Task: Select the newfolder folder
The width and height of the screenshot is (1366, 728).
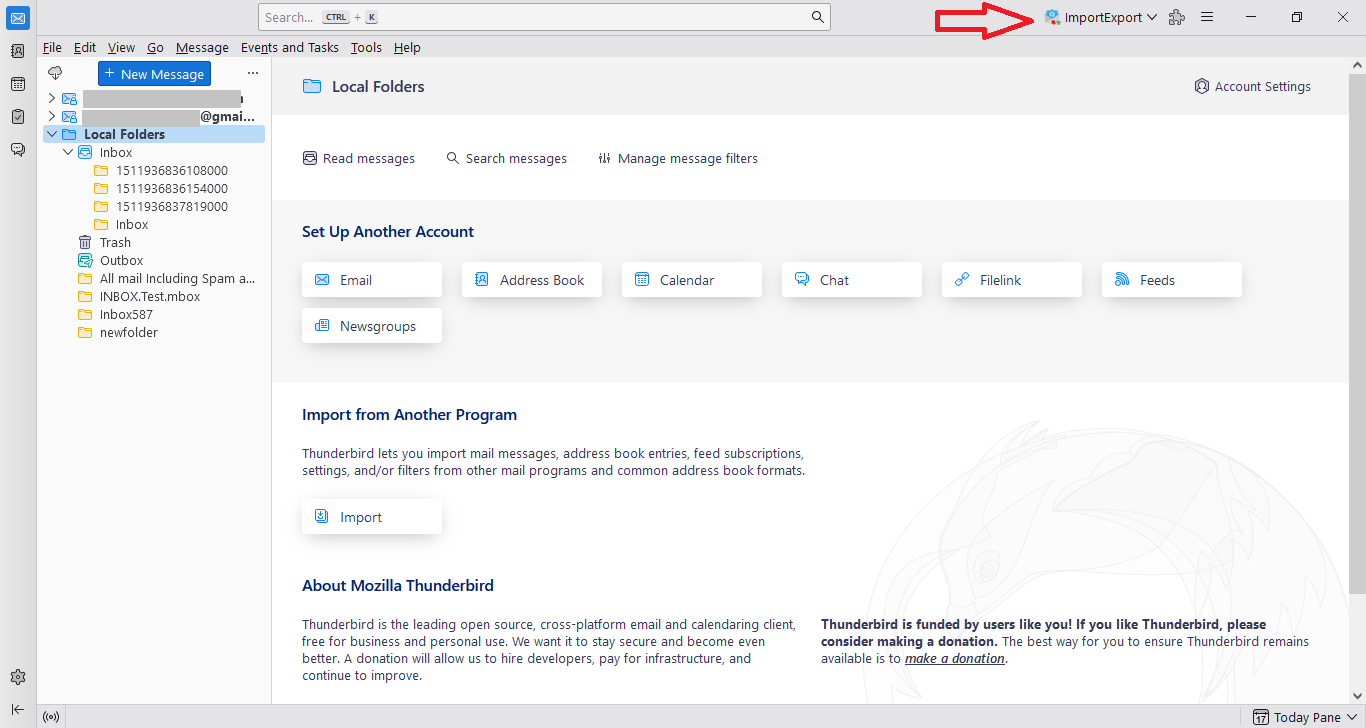Action: point(129,332)
